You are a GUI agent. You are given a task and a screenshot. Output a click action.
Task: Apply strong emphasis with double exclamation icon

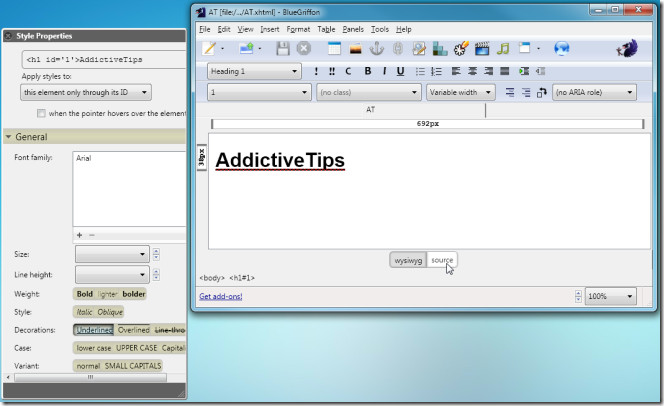pyautogui.click(x=332, y=71)
